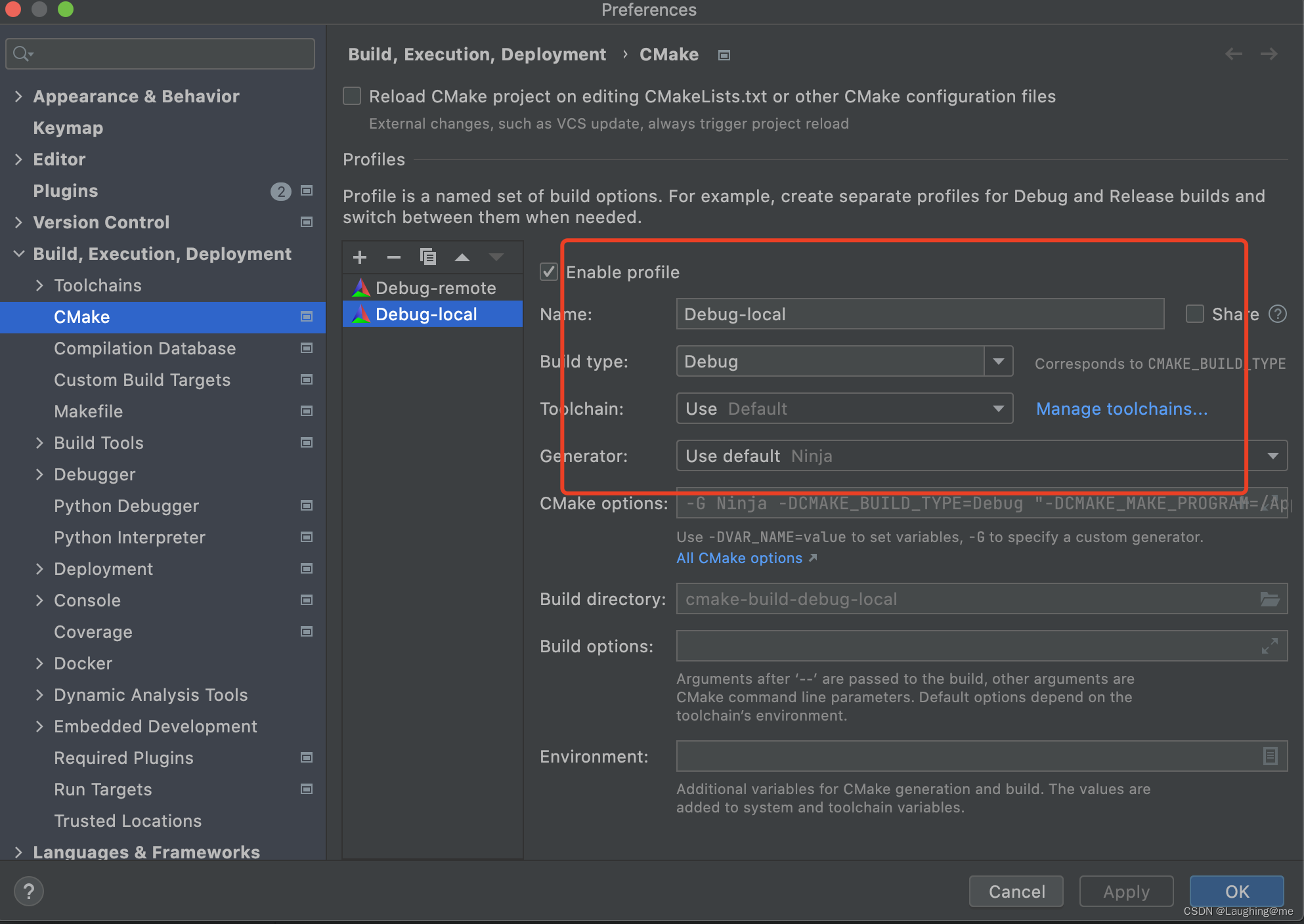Click the move profile down icon

[x=497, y=257]
